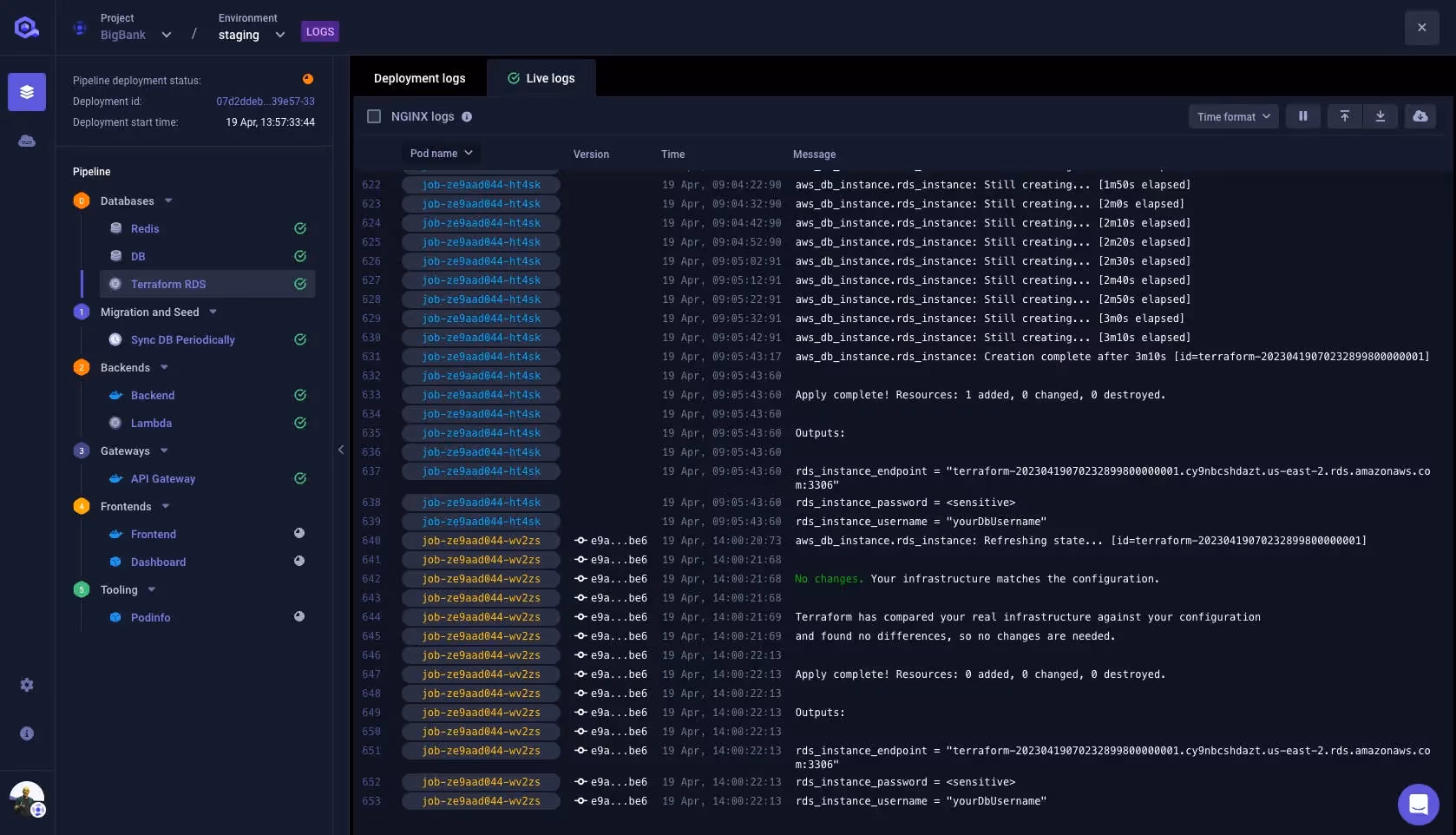Click the user avatar at the sidebar bottom
1456x835 pixels.
coord(27,797)
